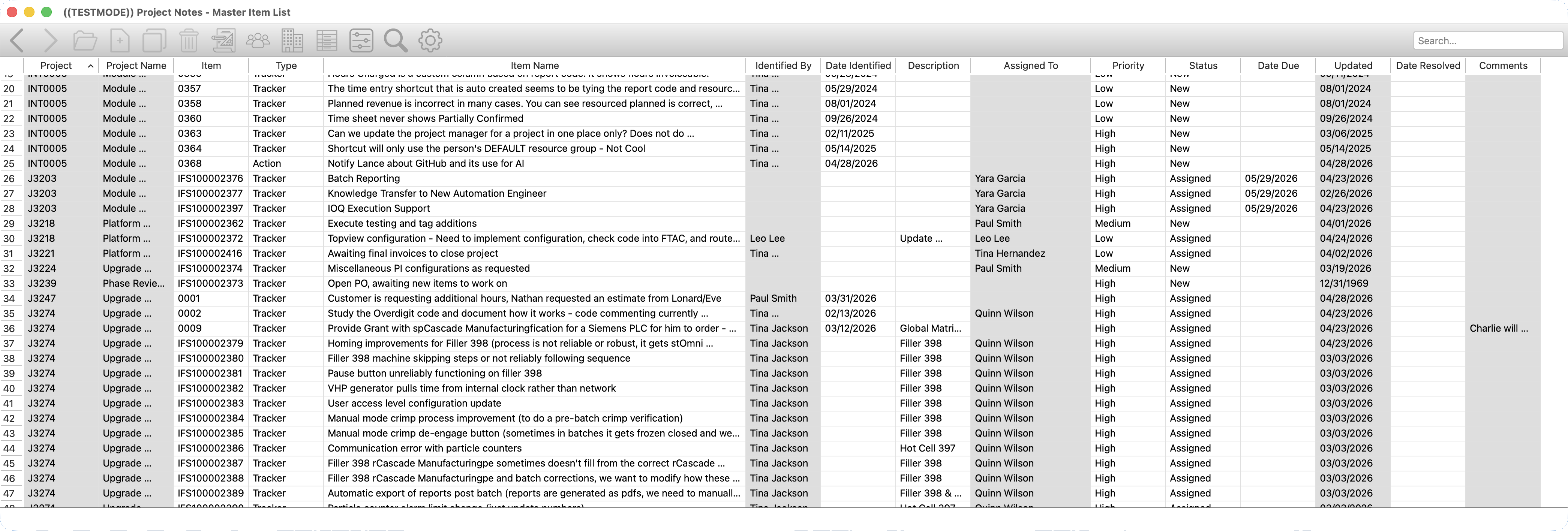Click the Item column header
Screen dimensions: 1568x531
click(211, 66)
